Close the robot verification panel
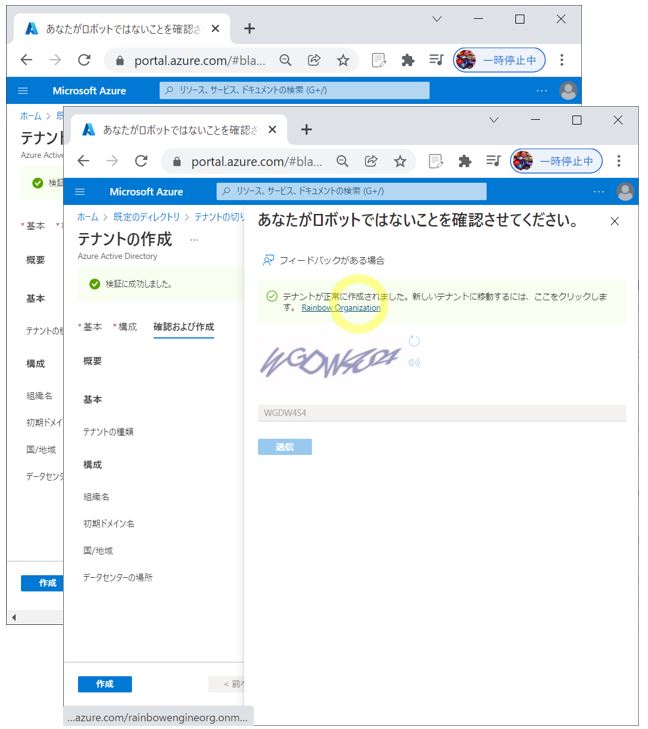Viewport: 648px width, 729px height. tap(614, 221)
